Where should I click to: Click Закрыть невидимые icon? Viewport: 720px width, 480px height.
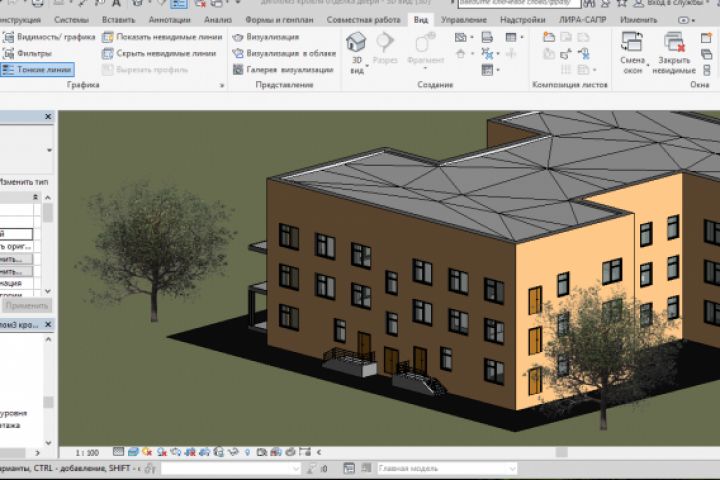tap(673, 42)
